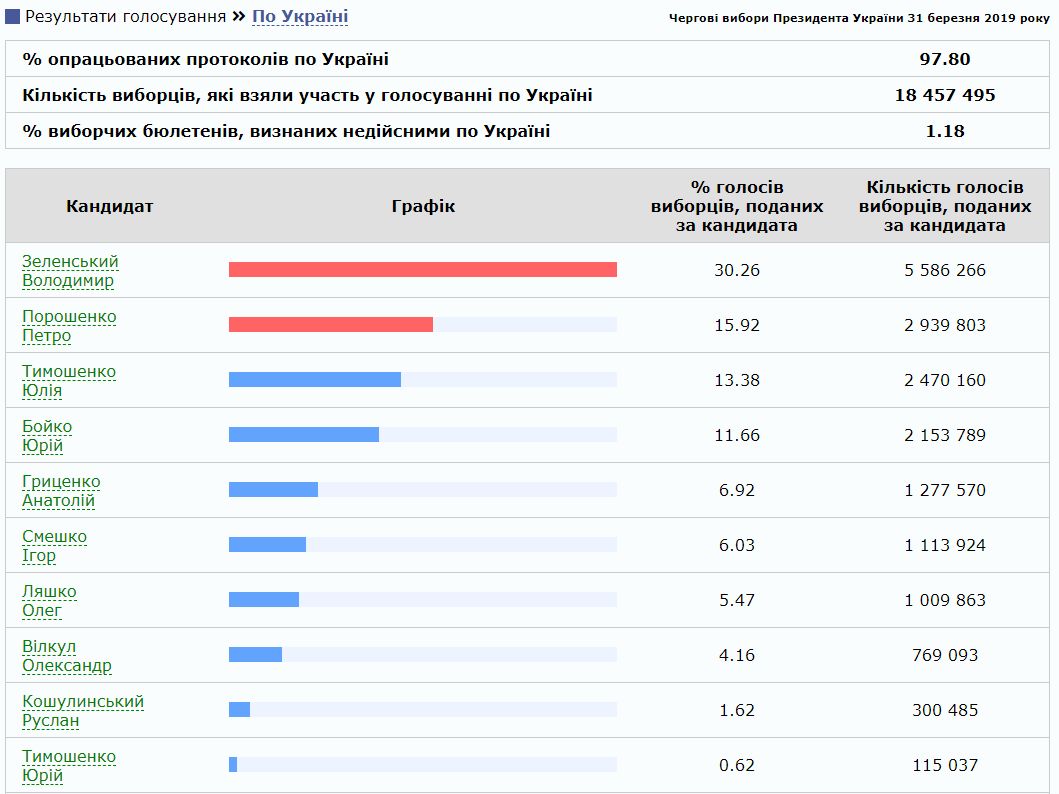1059x794 pixels.
Task: Click Poroshenko's red result bar
Action: [330, 325]
